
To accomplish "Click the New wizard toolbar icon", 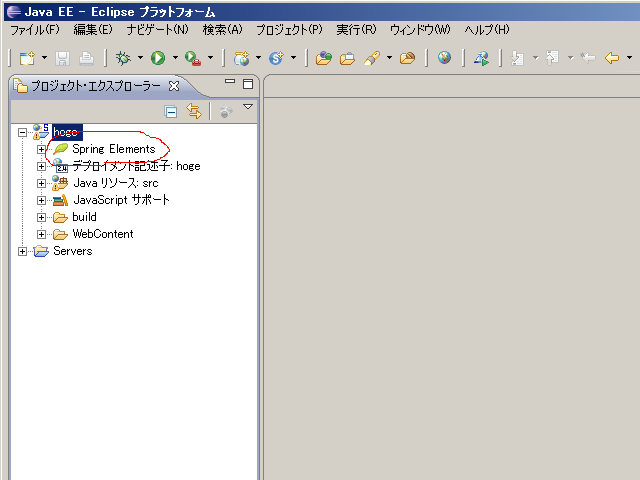I will click(28, 58).
